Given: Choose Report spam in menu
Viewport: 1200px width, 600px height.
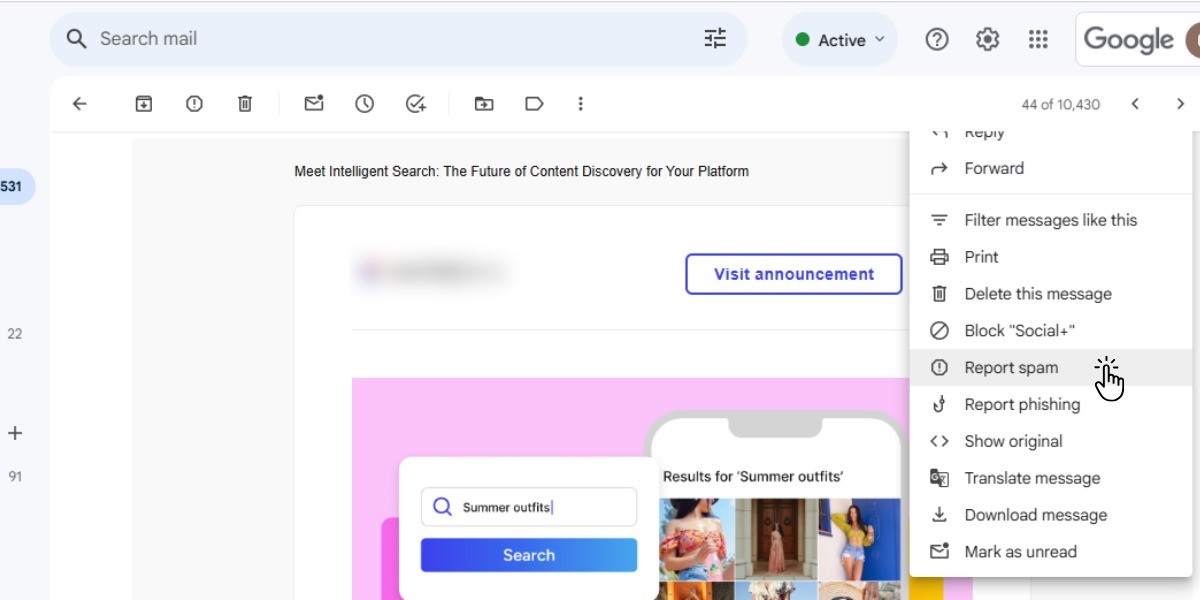Looking at the screenshot, I should tap(1051, 367).
